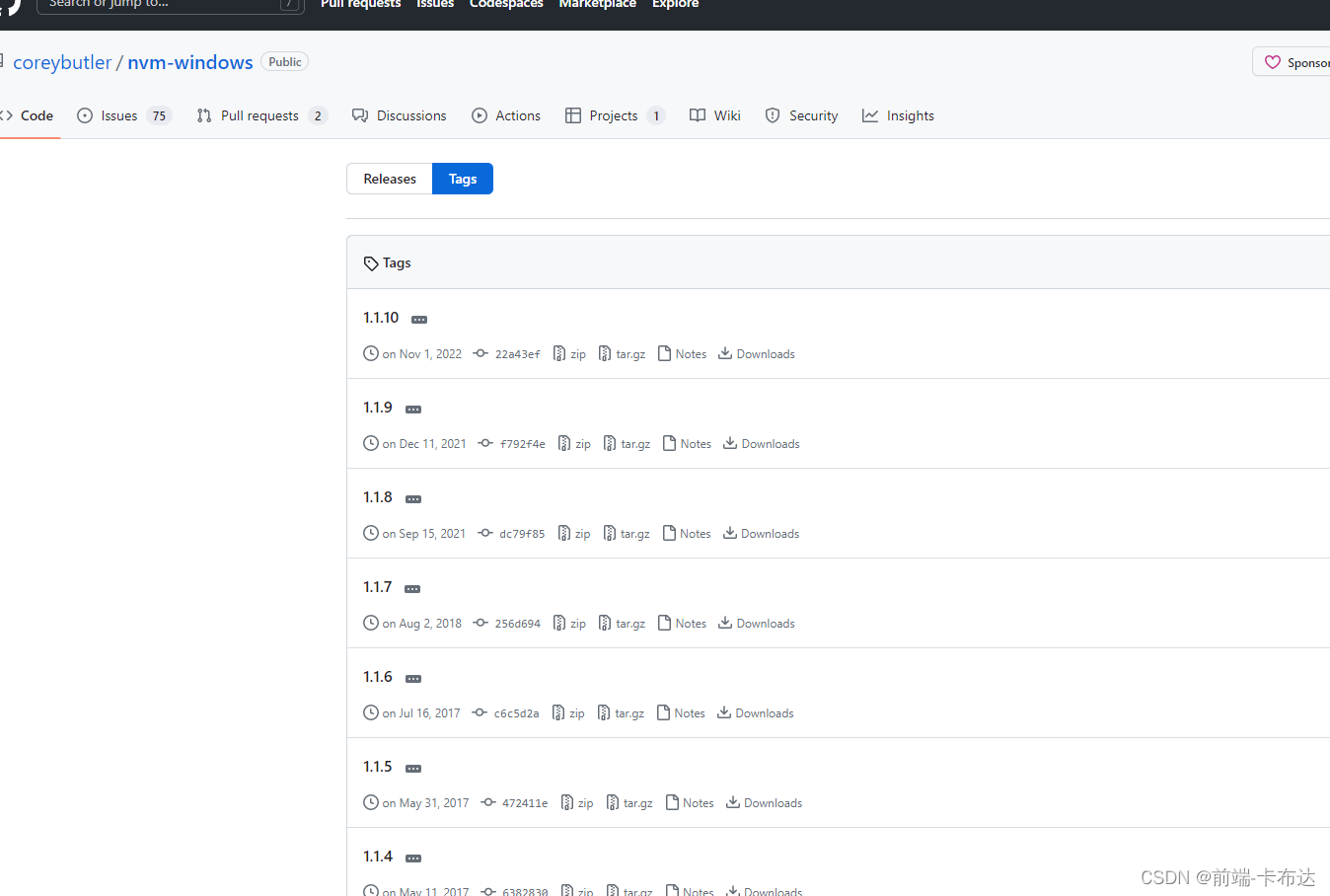Click the zip file icon for 1.1.10
The image size is (1330, 896).
[x=559, y=353]
